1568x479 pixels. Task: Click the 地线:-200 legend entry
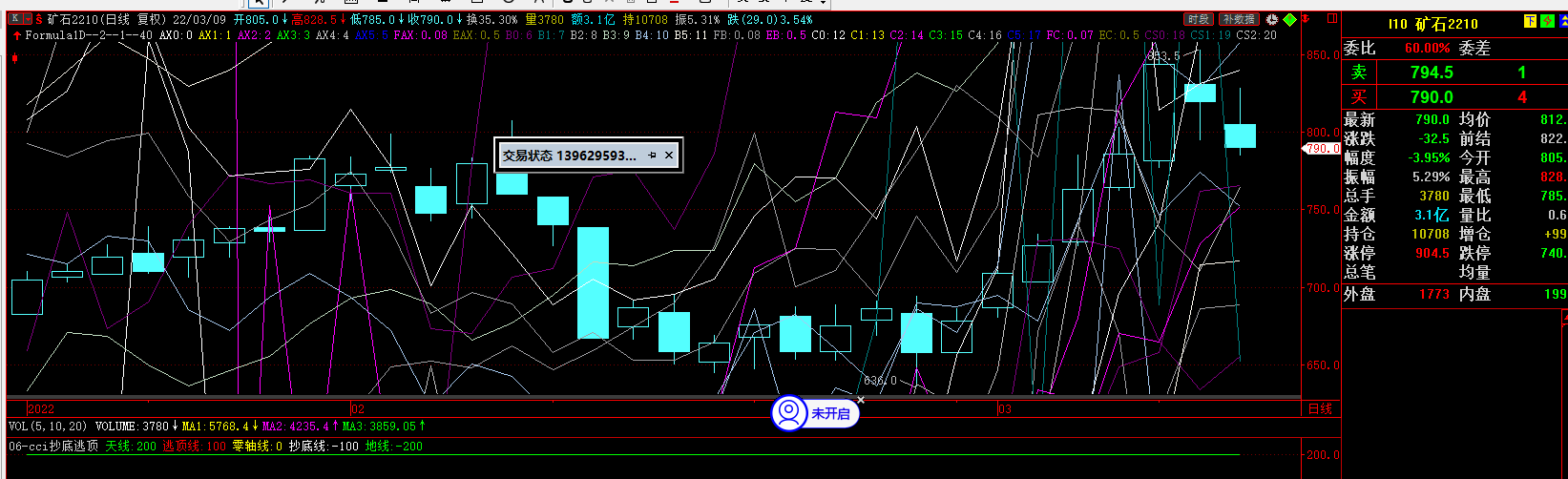[x=394, y=446]
